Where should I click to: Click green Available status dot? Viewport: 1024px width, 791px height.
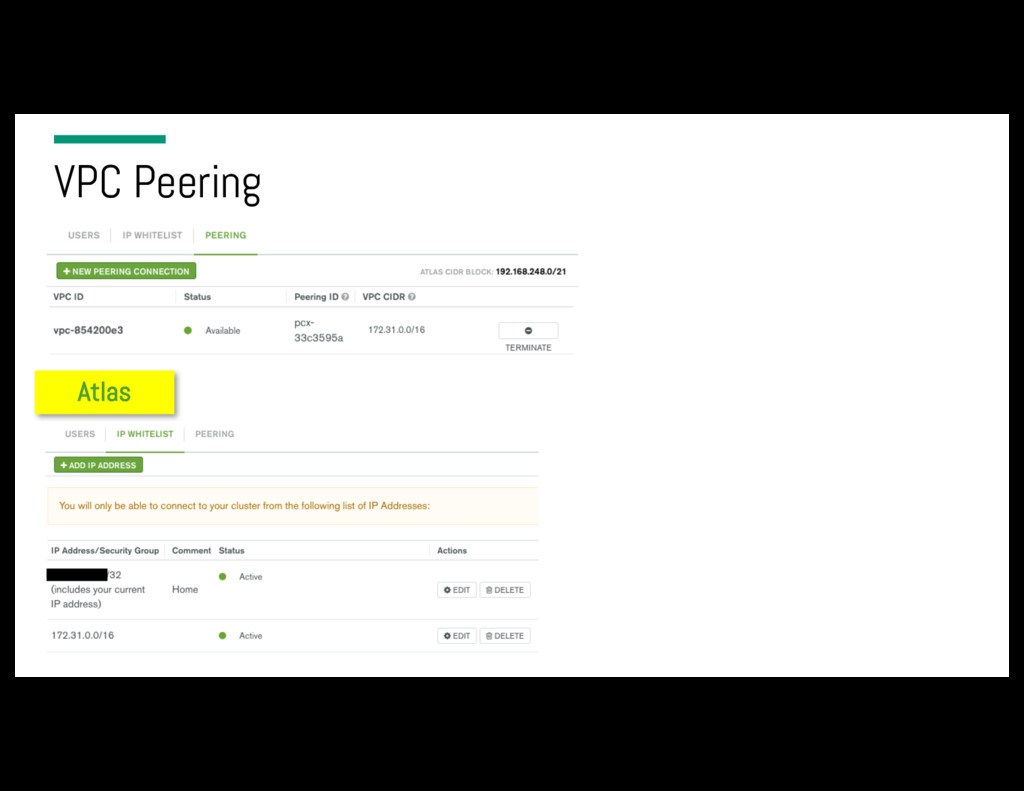188,331
